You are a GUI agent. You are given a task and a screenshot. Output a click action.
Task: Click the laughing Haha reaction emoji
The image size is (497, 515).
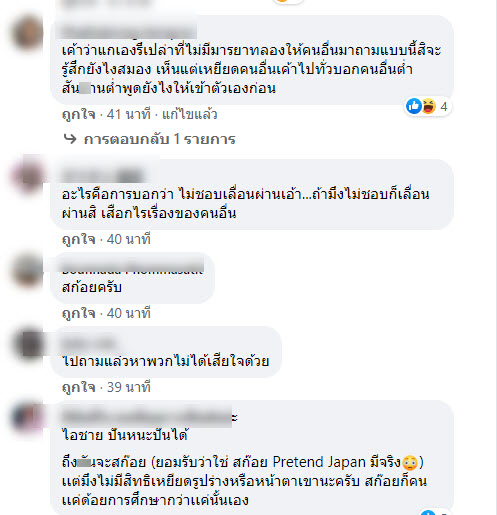429,106
